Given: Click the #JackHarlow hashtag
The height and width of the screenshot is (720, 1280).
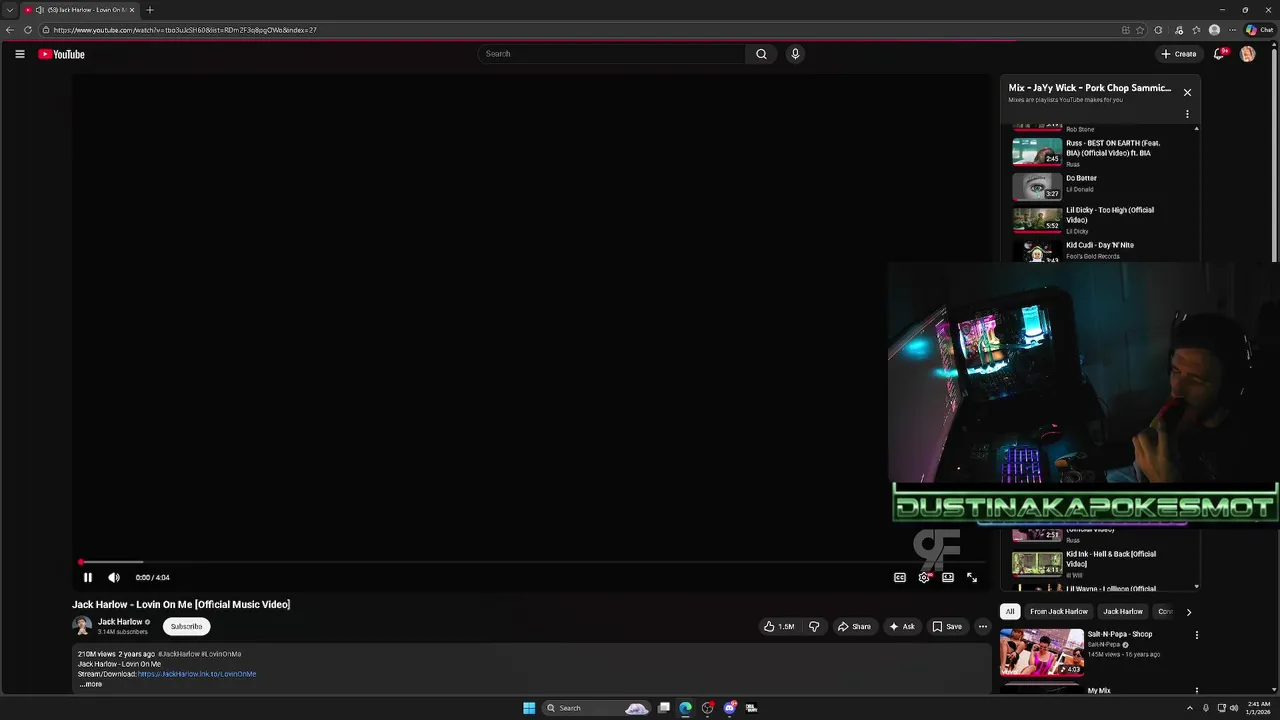Looking at the screenshot, I should (x=178, y=654).
